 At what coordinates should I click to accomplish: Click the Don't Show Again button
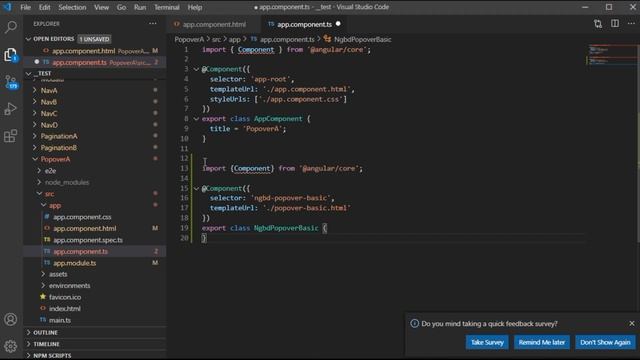tap(605, 342)
